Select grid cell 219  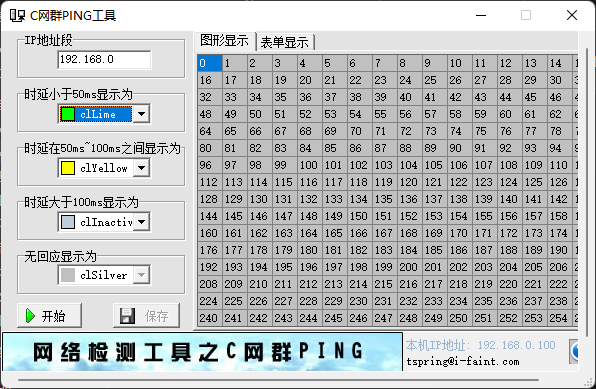(485, 284)
